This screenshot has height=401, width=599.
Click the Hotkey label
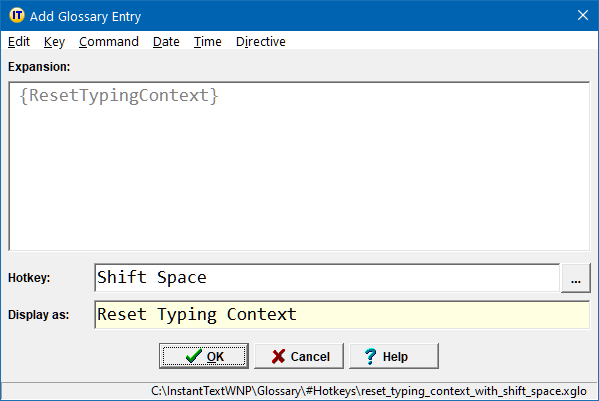pos(29,278)
